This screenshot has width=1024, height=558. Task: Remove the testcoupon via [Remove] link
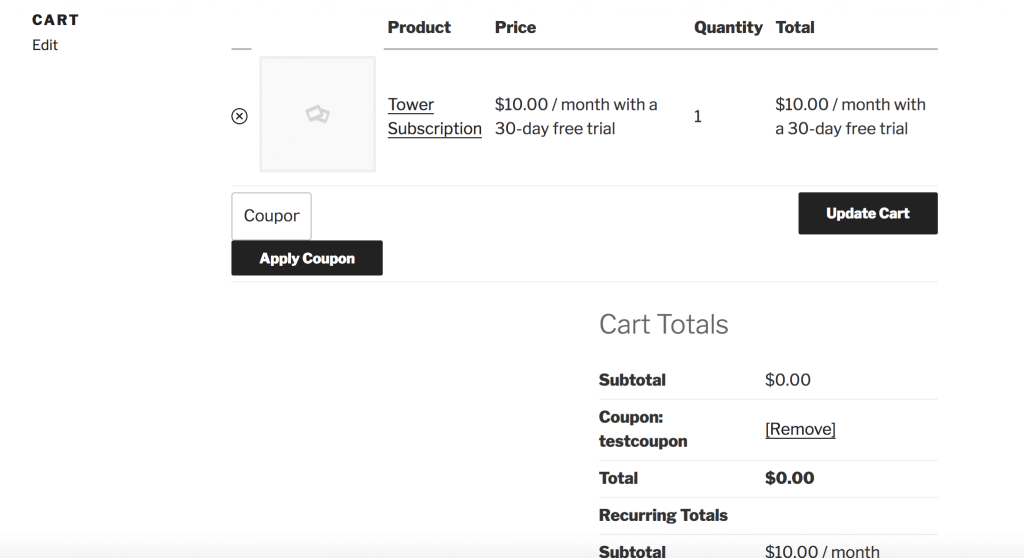[x=800, y=429]
